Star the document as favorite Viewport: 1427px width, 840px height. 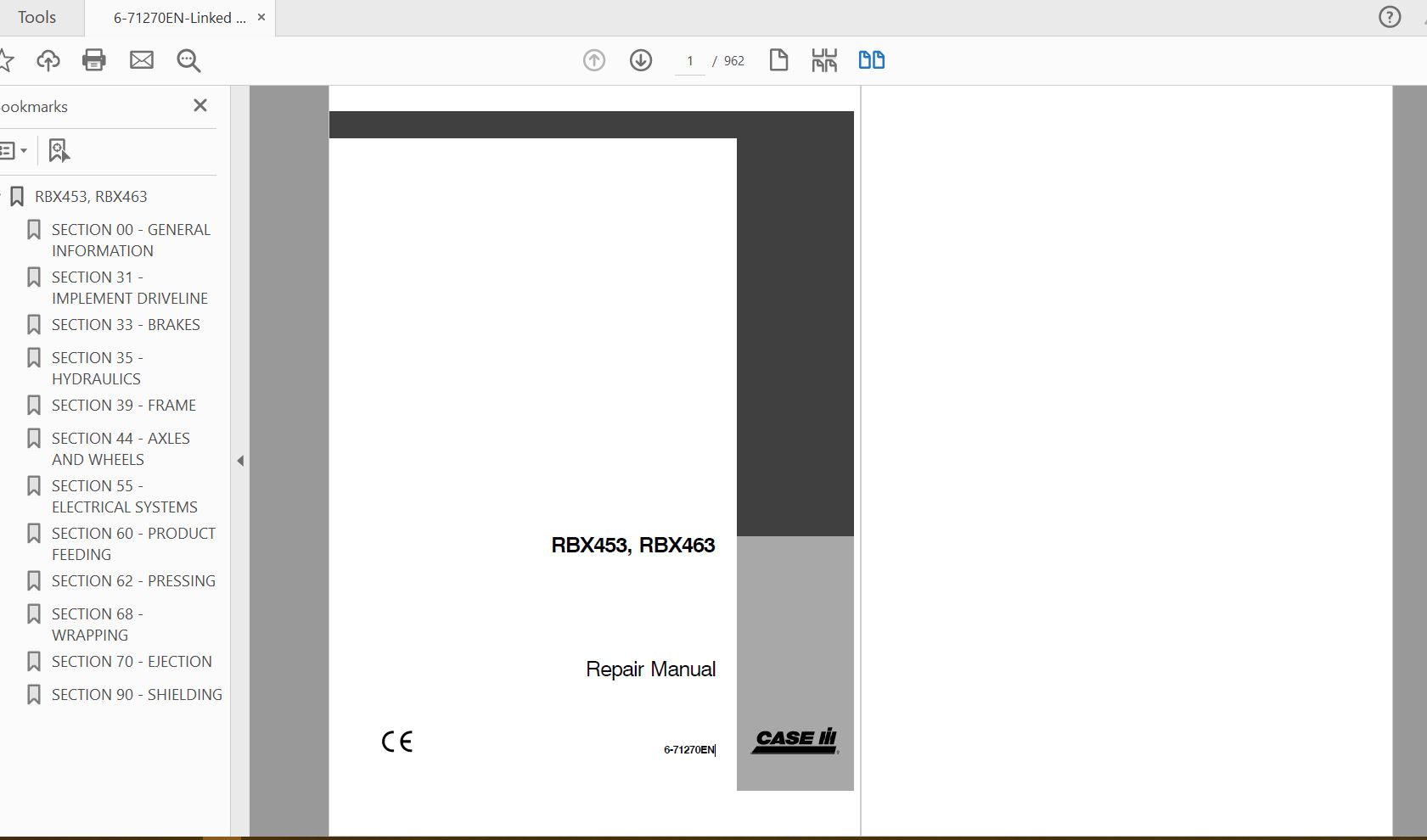[x=7, y=60]
